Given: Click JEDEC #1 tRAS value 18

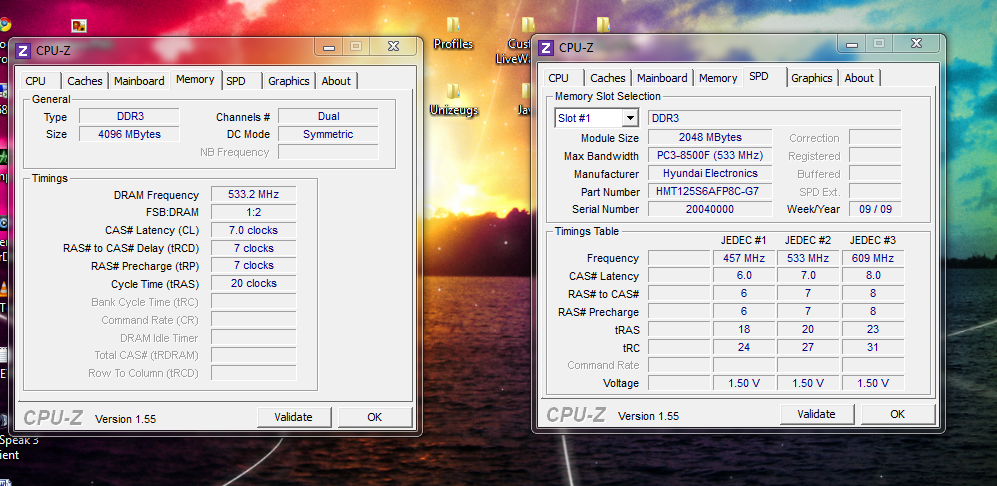Looking at the screenshot, I should 744,330.
